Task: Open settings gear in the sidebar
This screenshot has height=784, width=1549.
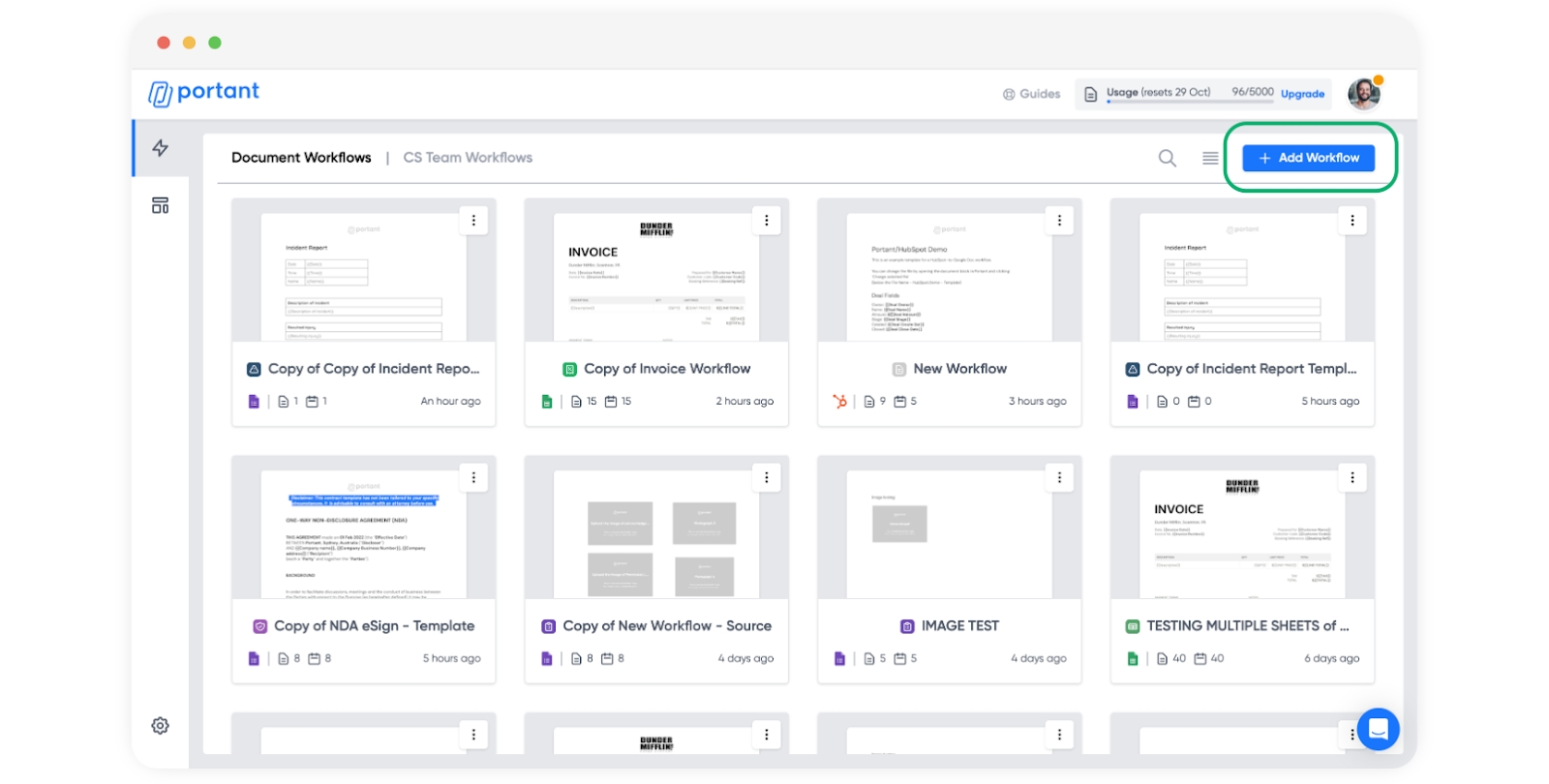Action: pyautogui.click(x=161, y=726)
